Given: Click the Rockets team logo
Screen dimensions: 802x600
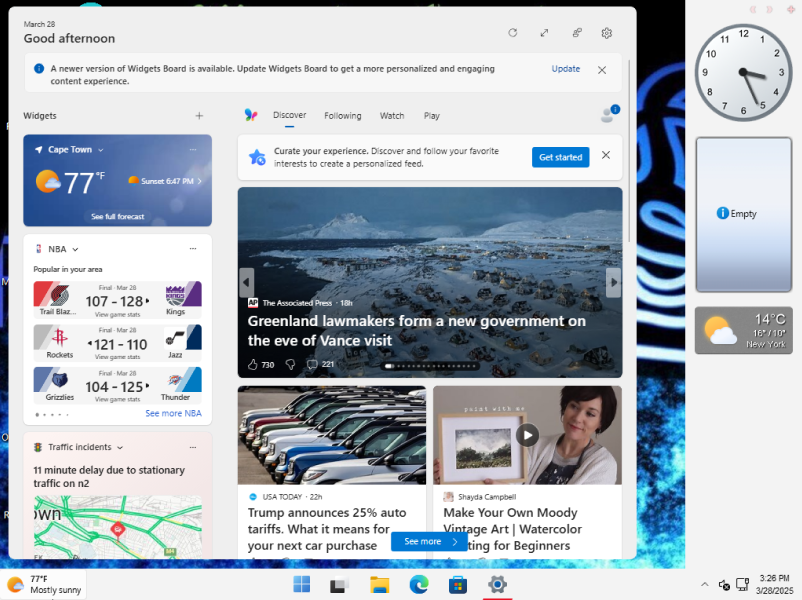Looking at the screenshot, I should click(59, 338).
